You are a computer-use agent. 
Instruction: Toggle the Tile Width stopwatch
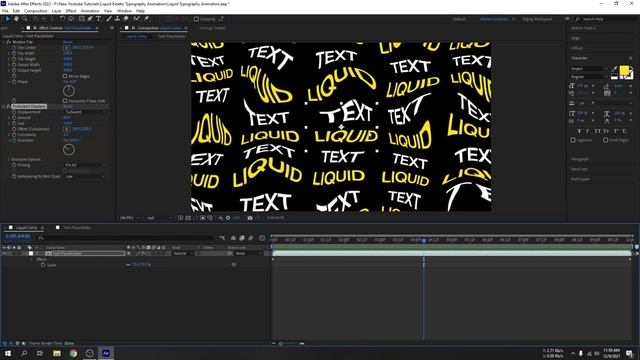[x=14, y=53]
